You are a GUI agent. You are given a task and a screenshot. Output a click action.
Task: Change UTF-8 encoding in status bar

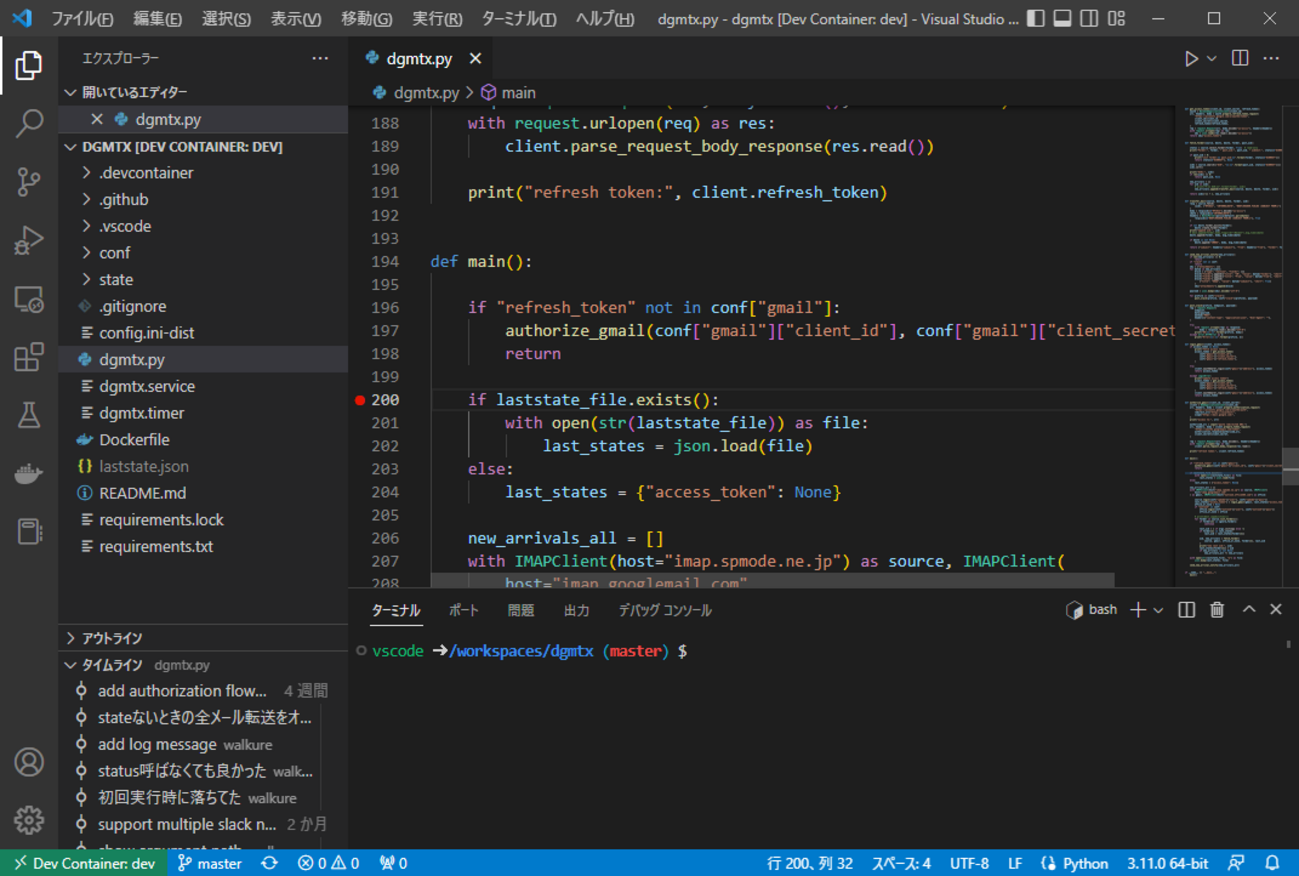point(969,863)
